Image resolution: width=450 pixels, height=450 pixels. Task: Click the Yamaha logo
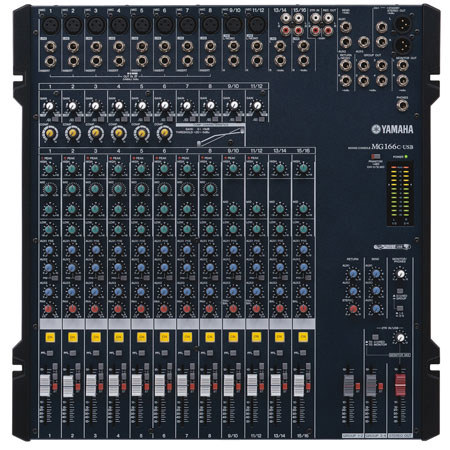[x=392, y=129]
